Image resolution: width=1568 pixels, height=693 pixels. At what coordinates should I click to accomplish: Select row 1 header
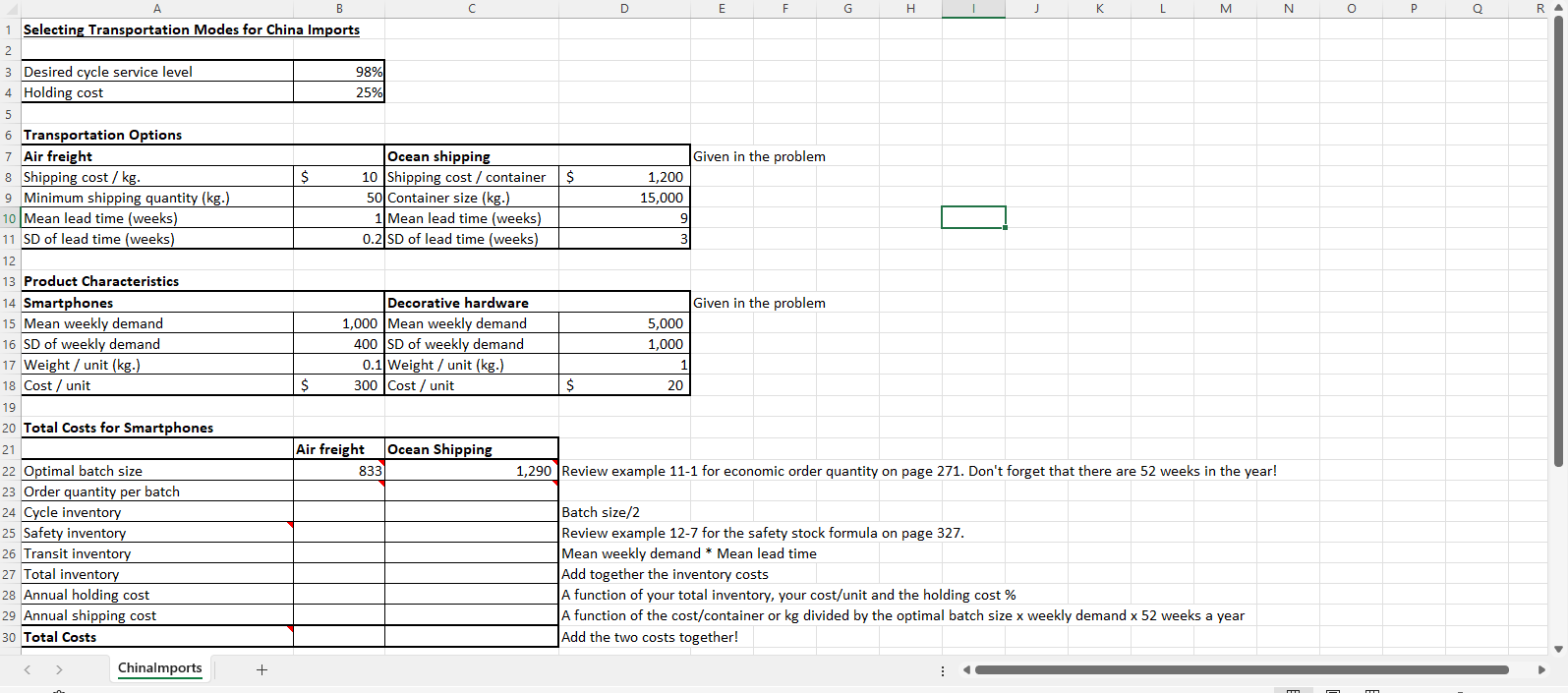click(x=10, y=29)
